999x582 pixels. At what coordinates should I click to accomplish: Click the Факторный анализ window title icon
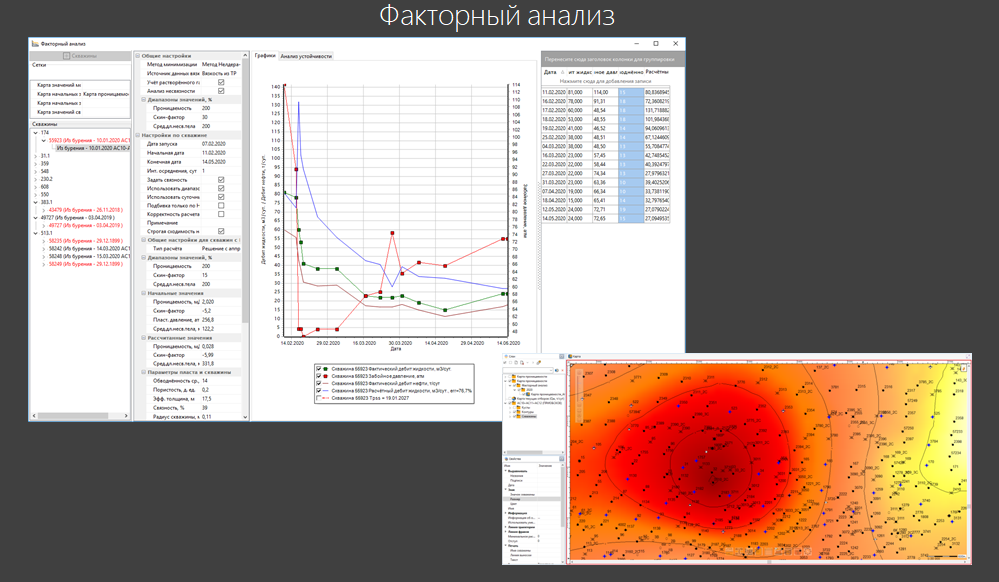(35, 44)
